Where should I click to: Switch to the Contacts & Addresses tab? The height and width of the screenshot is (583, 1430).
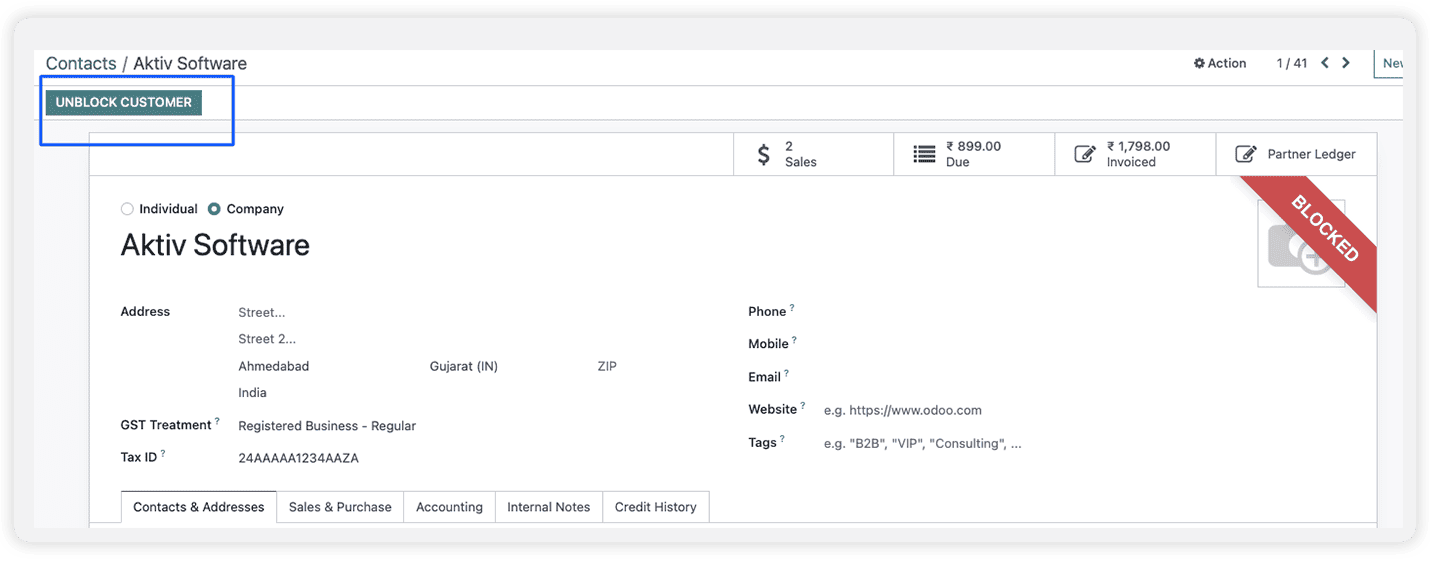pos(199,507)
